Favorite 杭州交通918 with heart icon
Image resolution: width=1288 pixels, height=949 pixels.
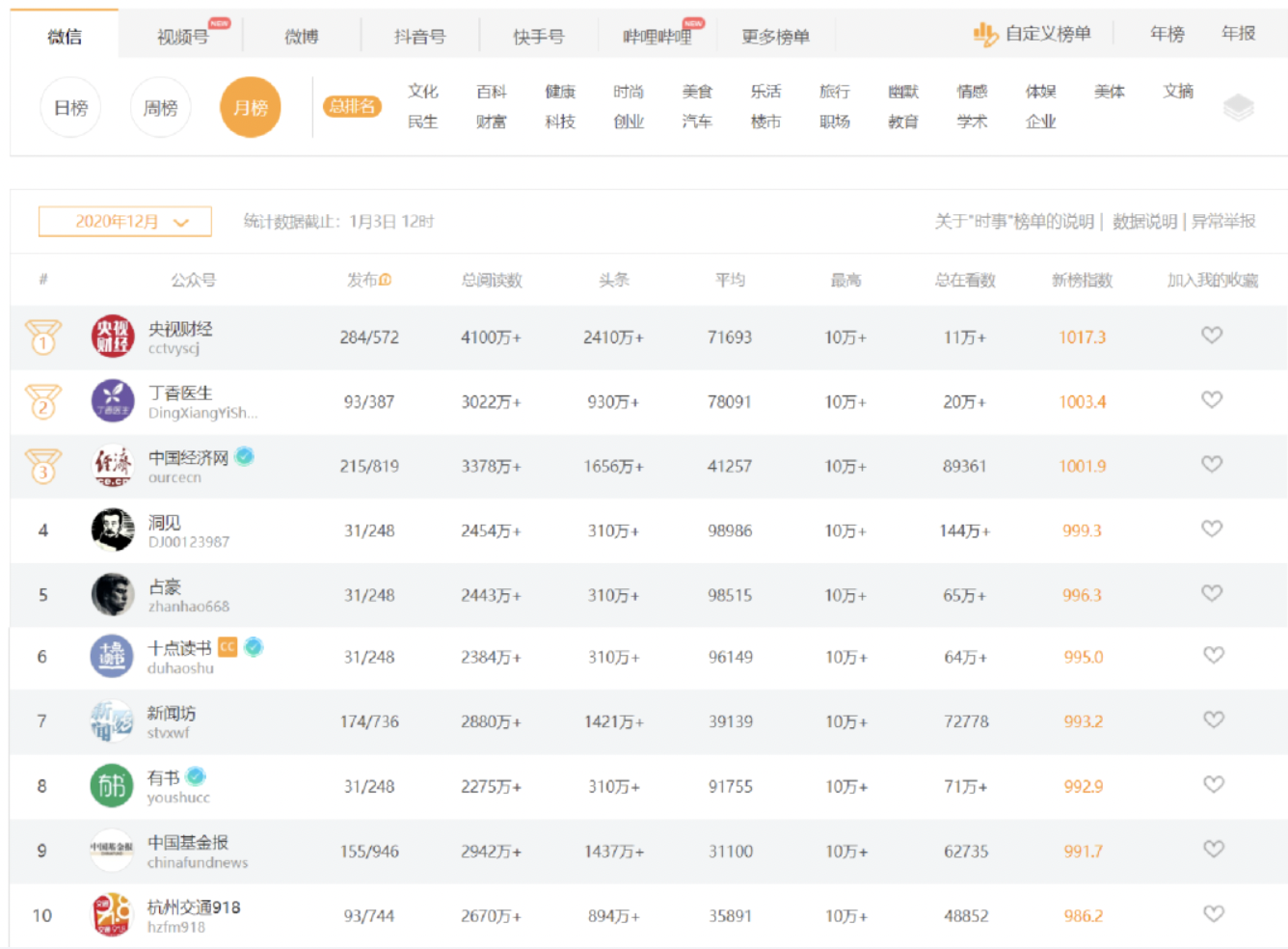click(x=1214, y=913)
